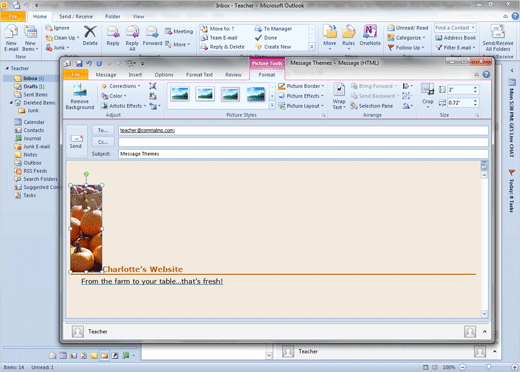
Task: Open the Format Text tab
Action: point(199,75)
